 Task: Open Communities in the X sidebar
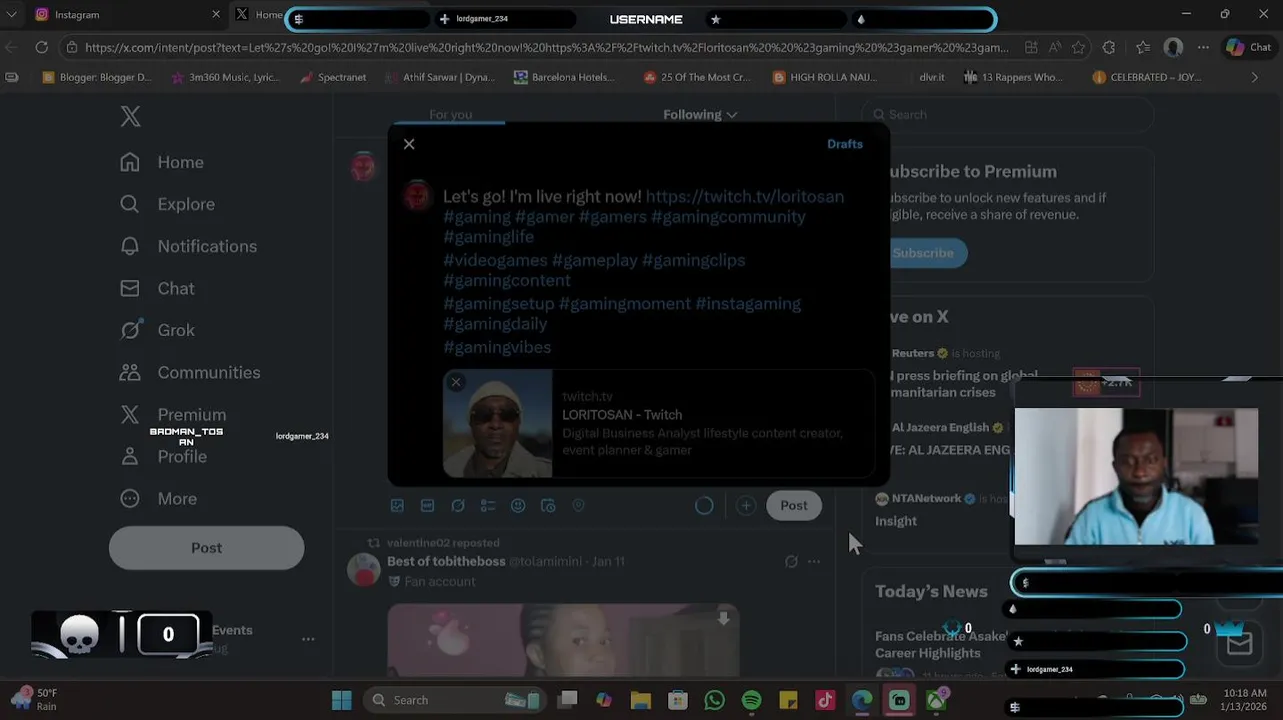(x=189, y=372)
